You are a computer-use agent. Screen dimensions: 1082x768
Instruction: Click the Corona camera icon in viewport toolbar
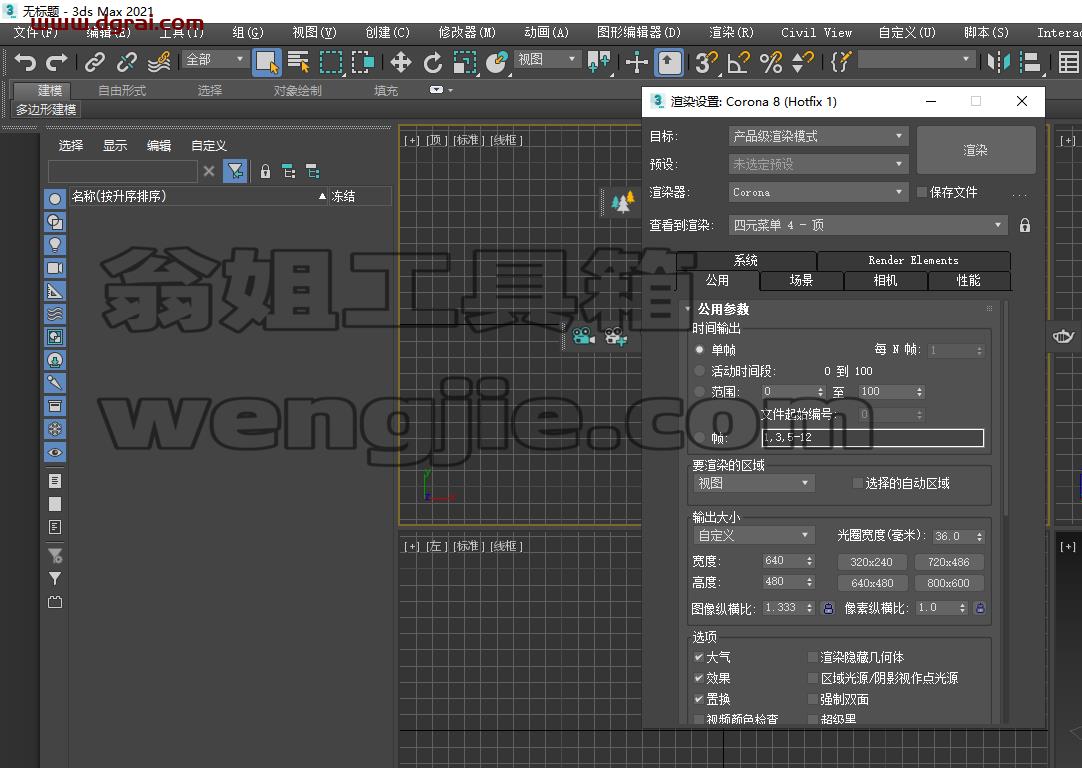(x=583, y=336)
